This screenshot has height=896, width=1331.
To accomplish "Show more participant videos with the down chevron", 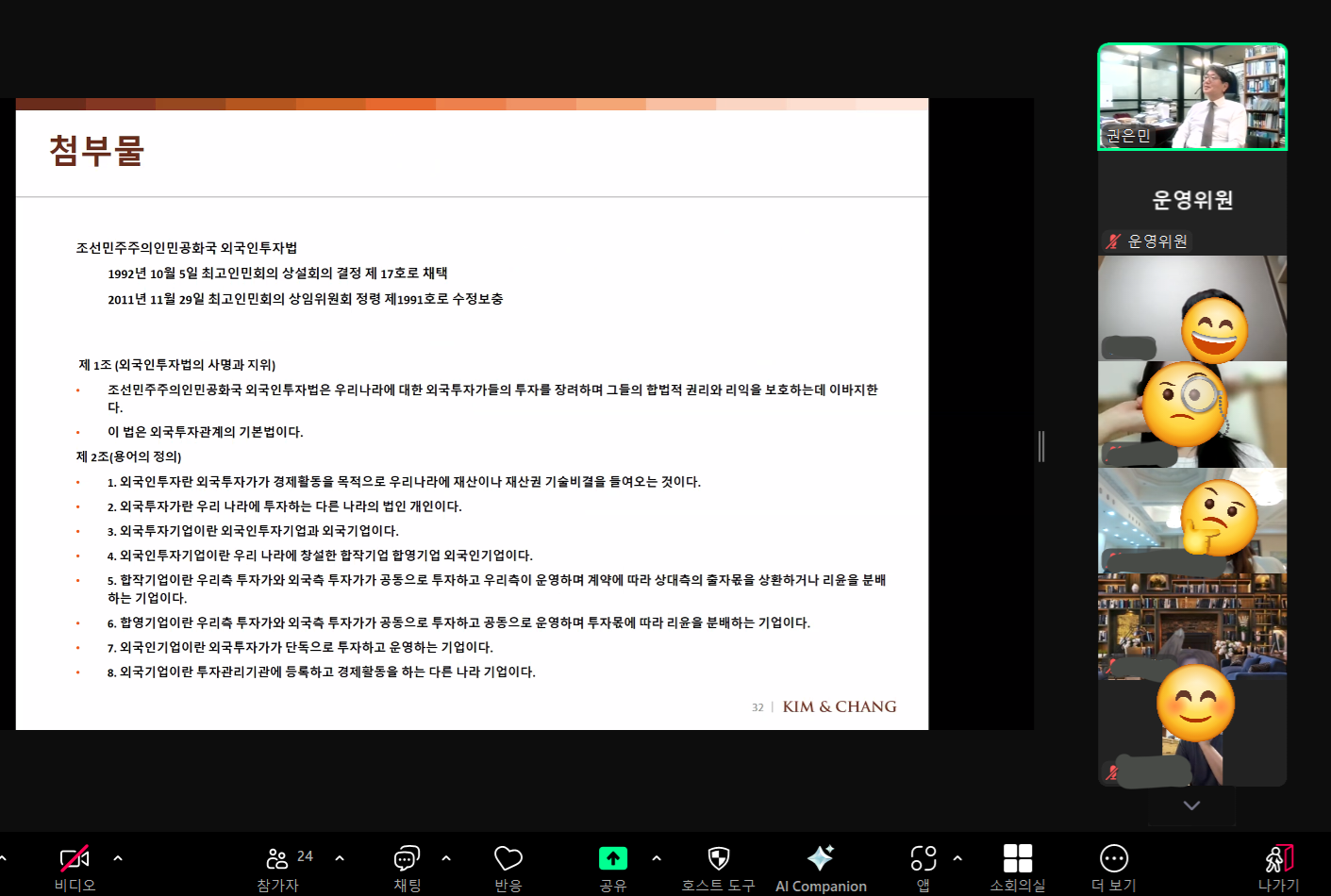I will [1191, 805].
